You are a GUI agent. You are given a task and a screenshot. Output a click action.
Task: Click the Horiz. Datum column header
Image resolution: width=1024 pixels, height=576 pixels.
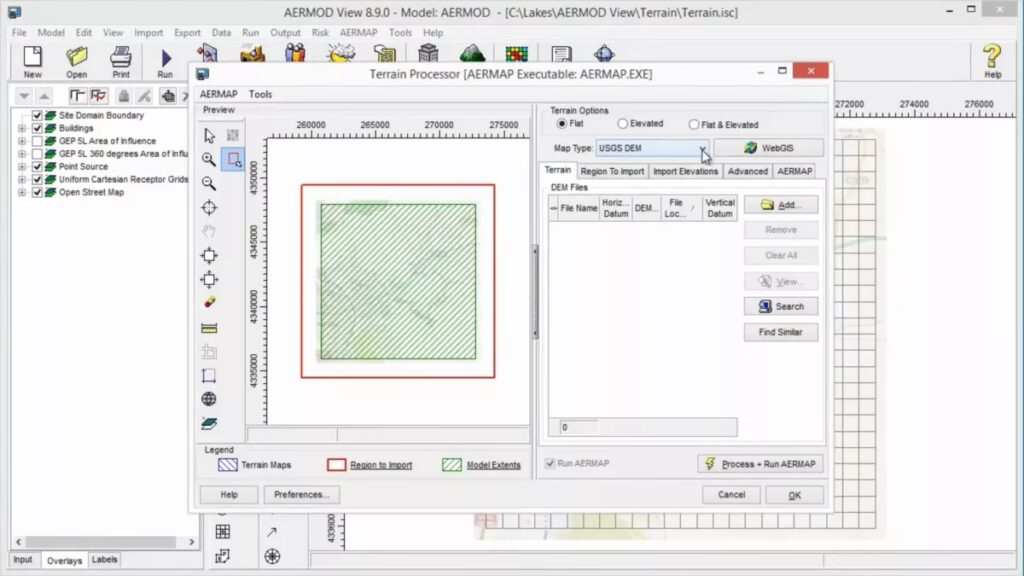[x=616, y=208]
